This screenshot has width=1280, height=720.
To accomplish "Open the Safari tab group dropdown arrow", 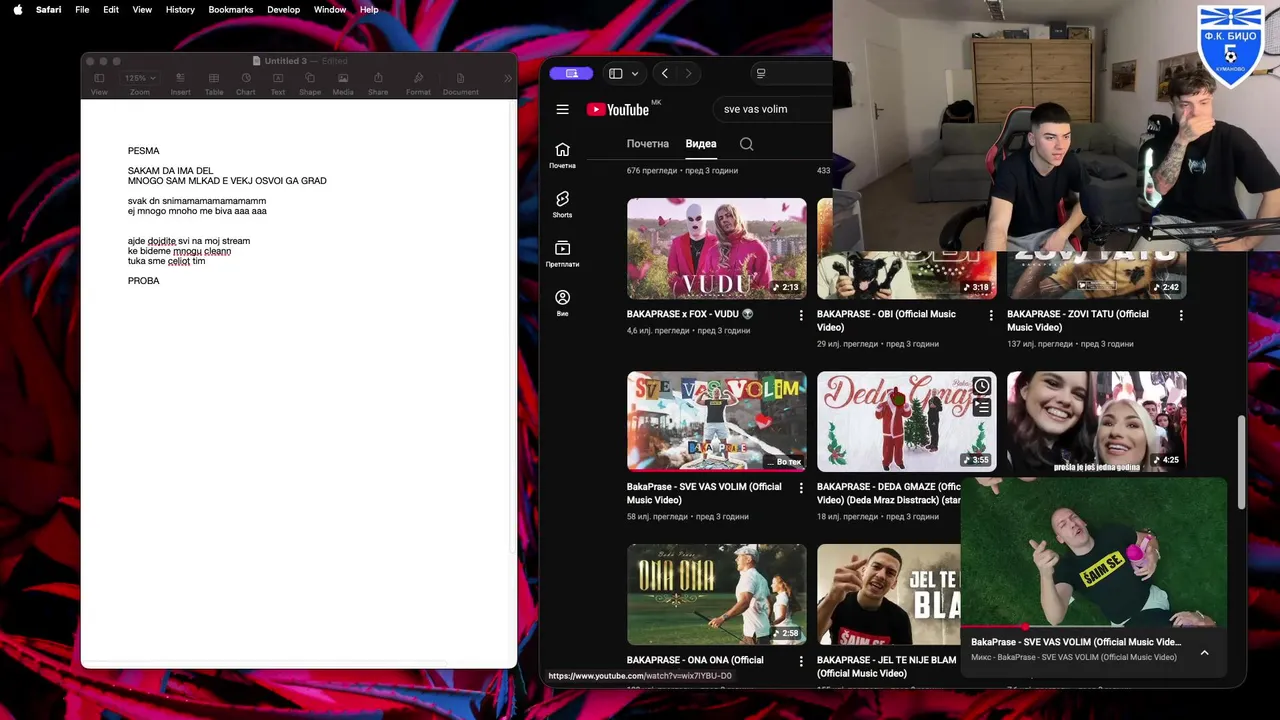I will [x=634, y=73].
